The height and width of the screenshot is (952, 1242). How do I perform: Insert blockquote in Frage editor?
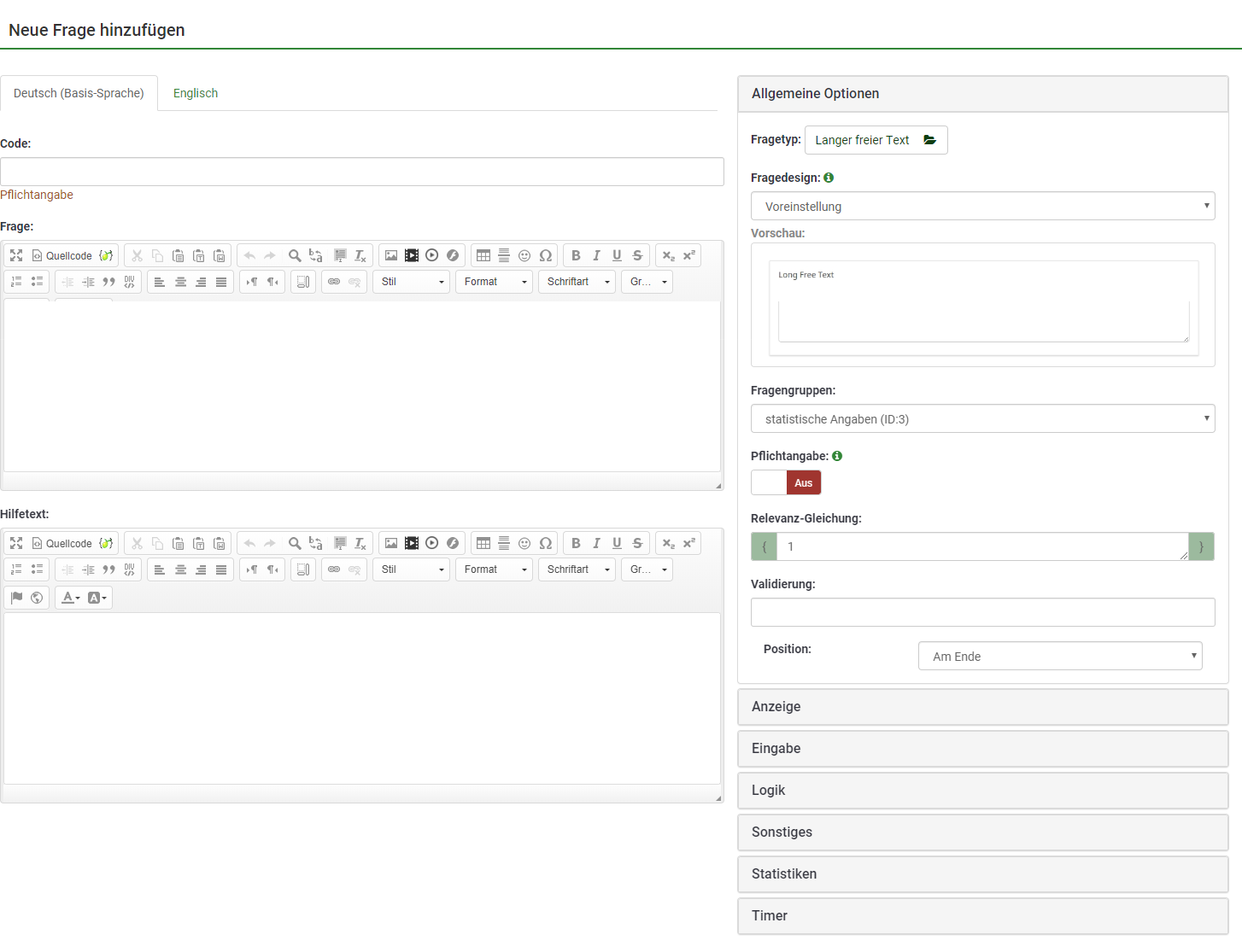click(108, 282)
